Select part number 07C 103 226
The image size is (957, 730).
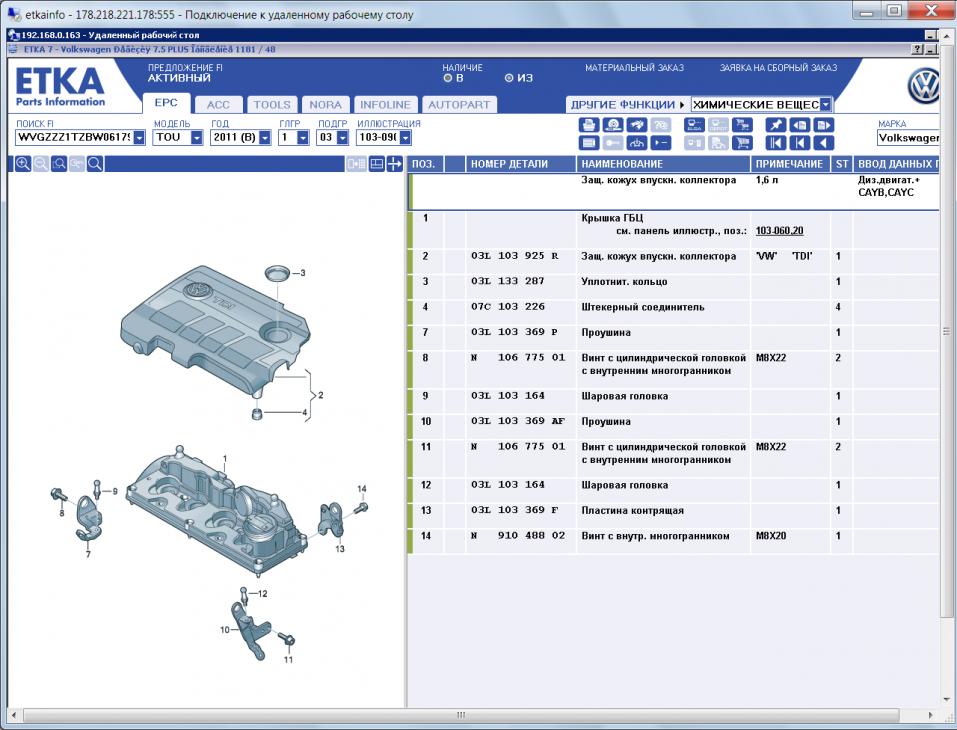507,307
